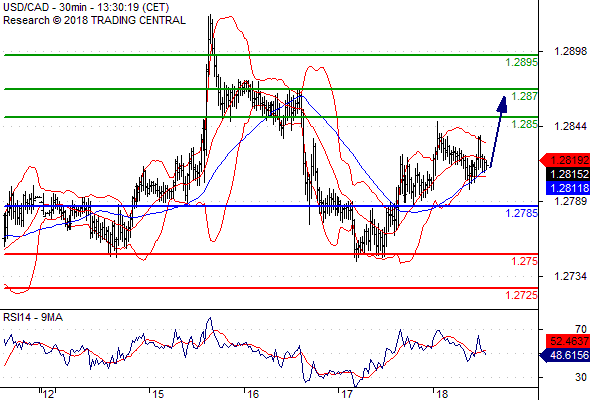Click the 1.2895 green resistance label

(521, 62)
